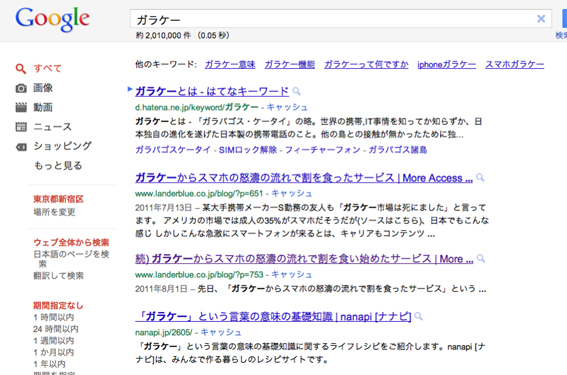The width and height of the screenshot is (567, 375).
Task: Click the blue arrow marker beside the first result
Action: [130, 89]
